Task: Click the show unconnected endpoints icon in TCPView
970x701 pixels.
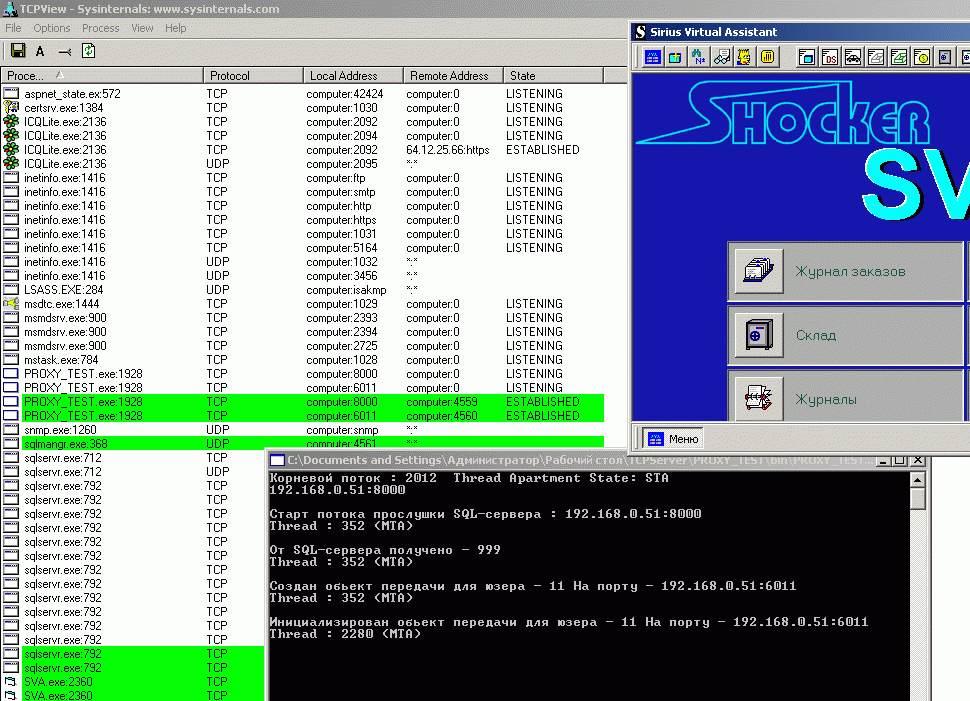Action: tap(64, 51)
